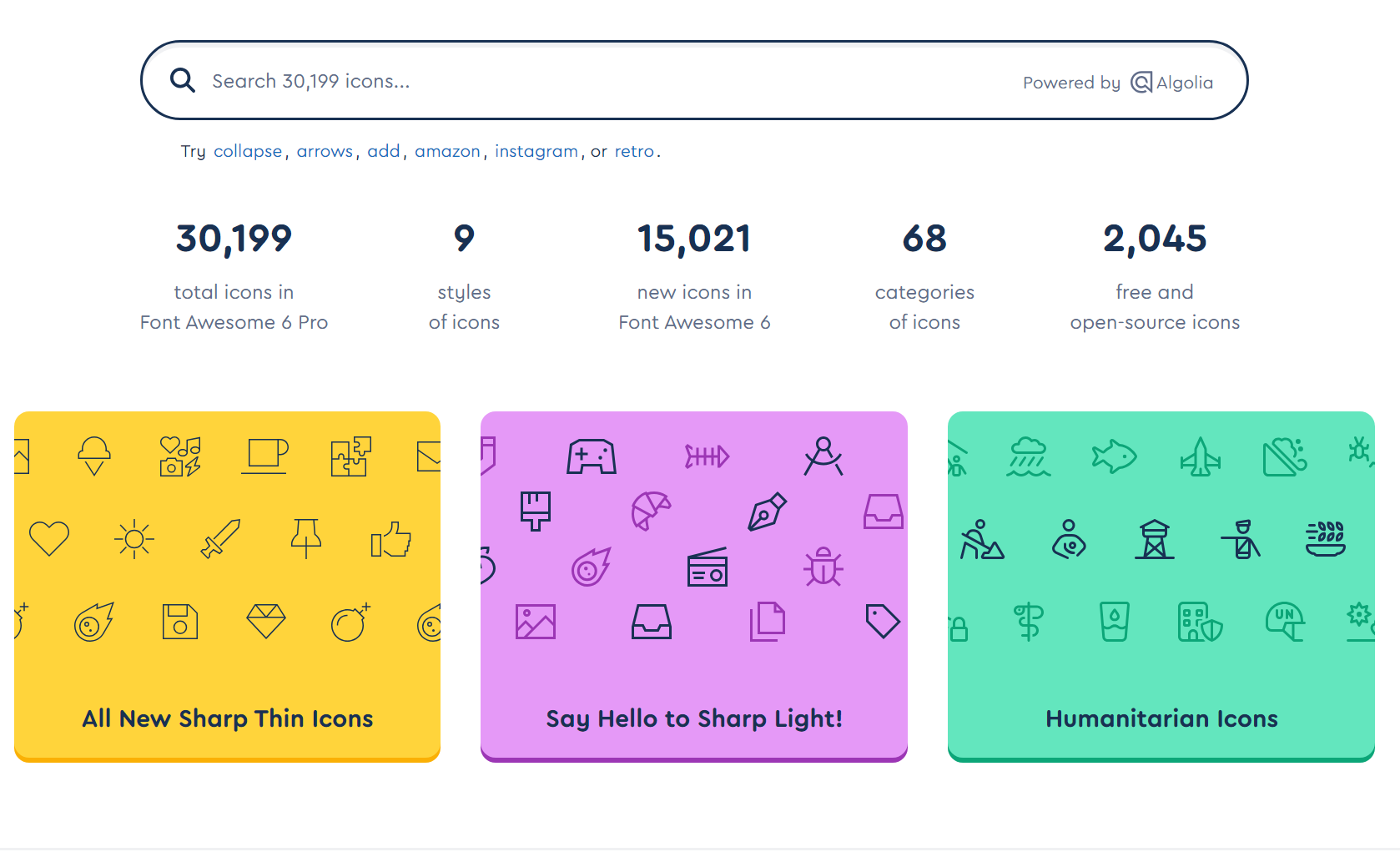
Task: Click the drafting compass icon
Action: click(823, 456)
